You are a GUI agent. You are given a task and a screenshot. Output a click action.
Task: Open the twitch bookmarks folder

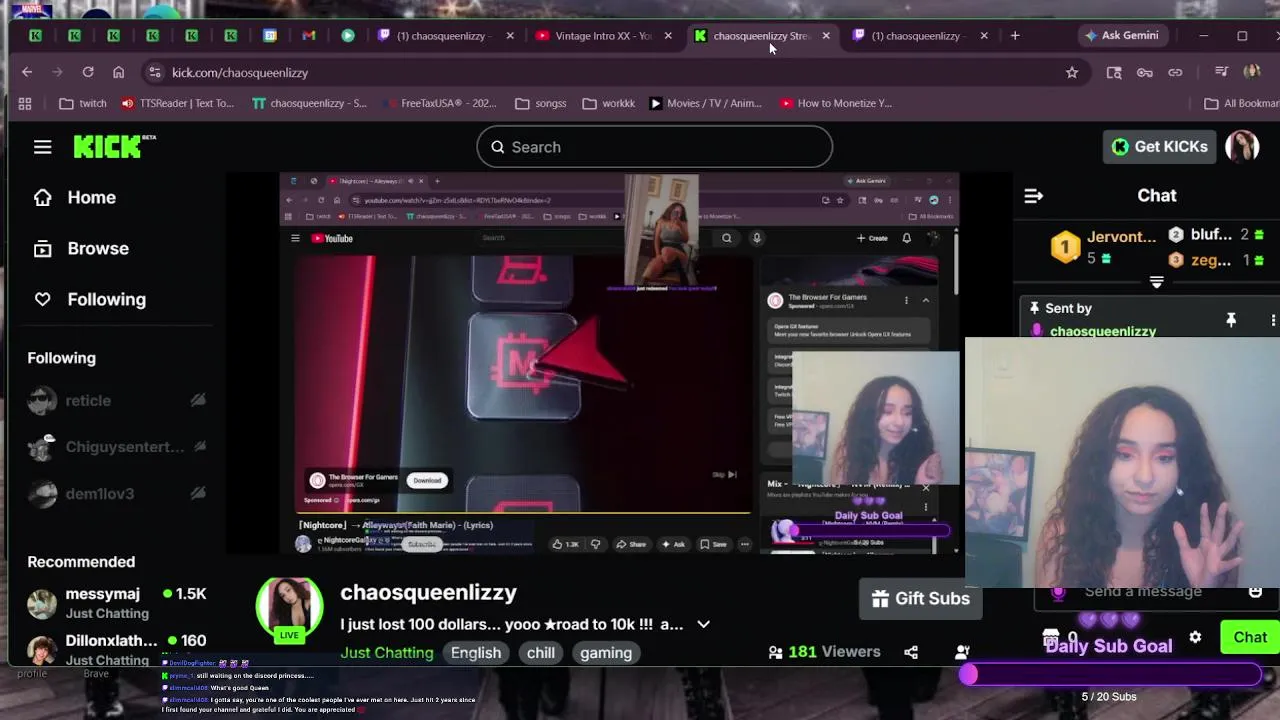tap(83, 103)
